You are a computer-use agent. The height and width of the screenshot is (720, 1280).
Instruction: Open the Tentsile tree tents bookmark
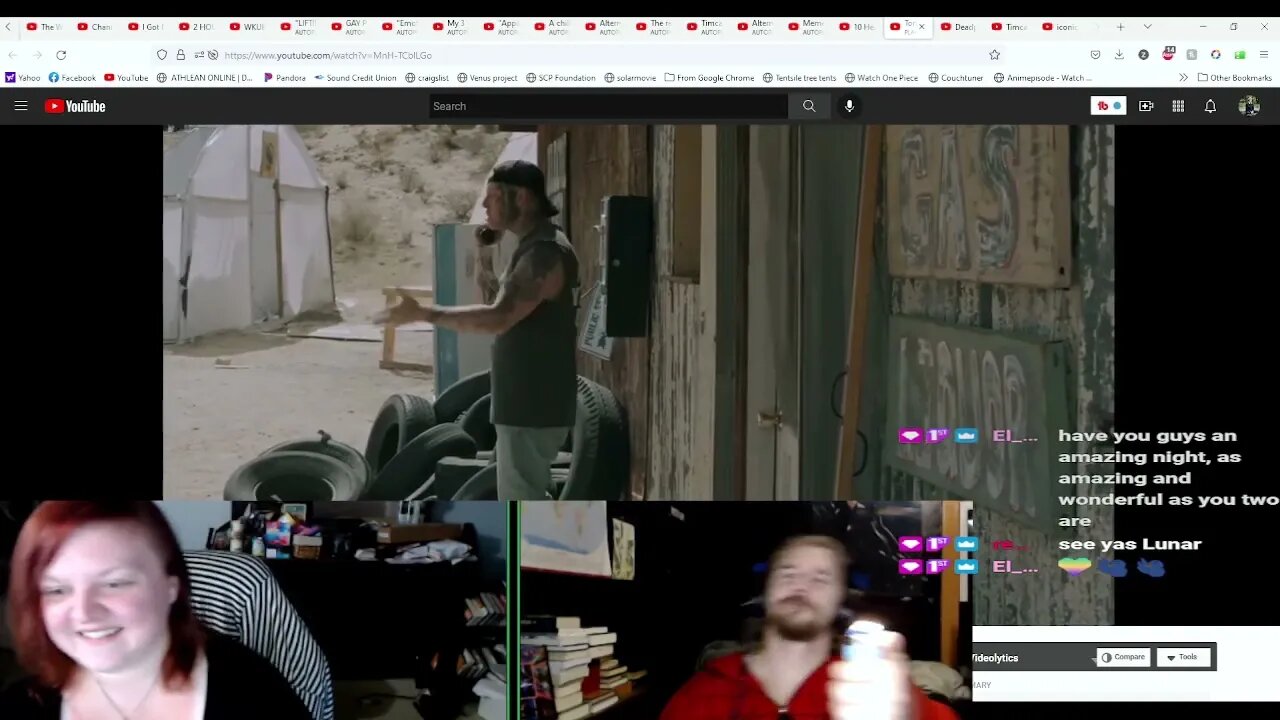click(799, 77)
